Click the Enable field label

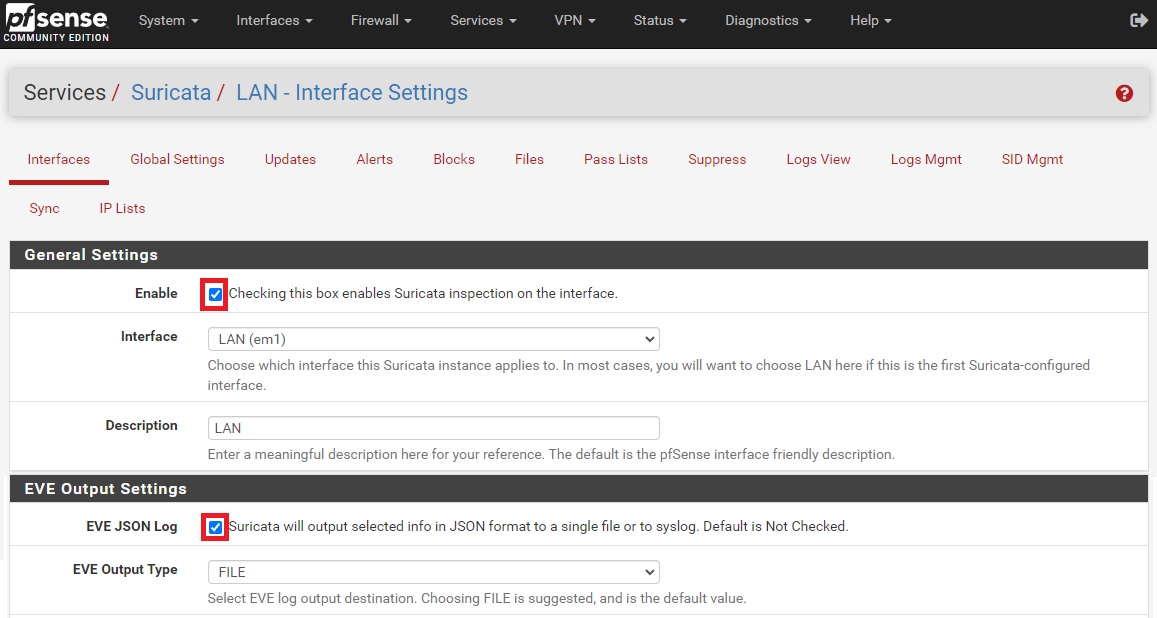(x=156, y=293)
